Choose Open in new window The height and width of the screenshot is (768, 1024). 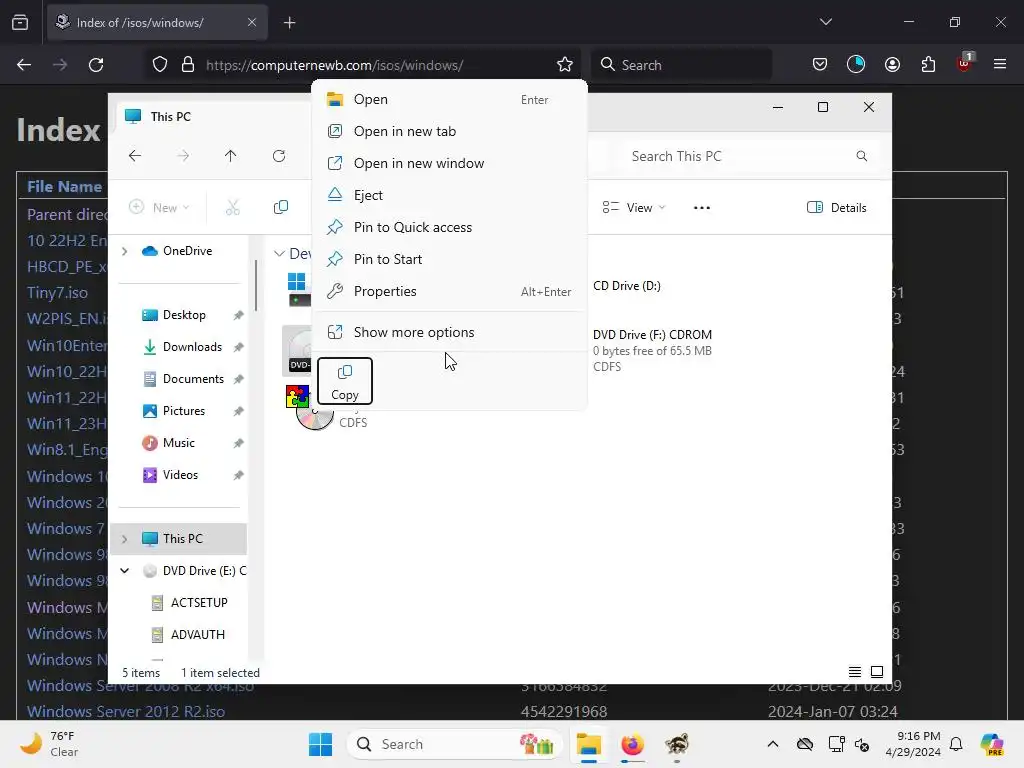[x=449, y=163]
